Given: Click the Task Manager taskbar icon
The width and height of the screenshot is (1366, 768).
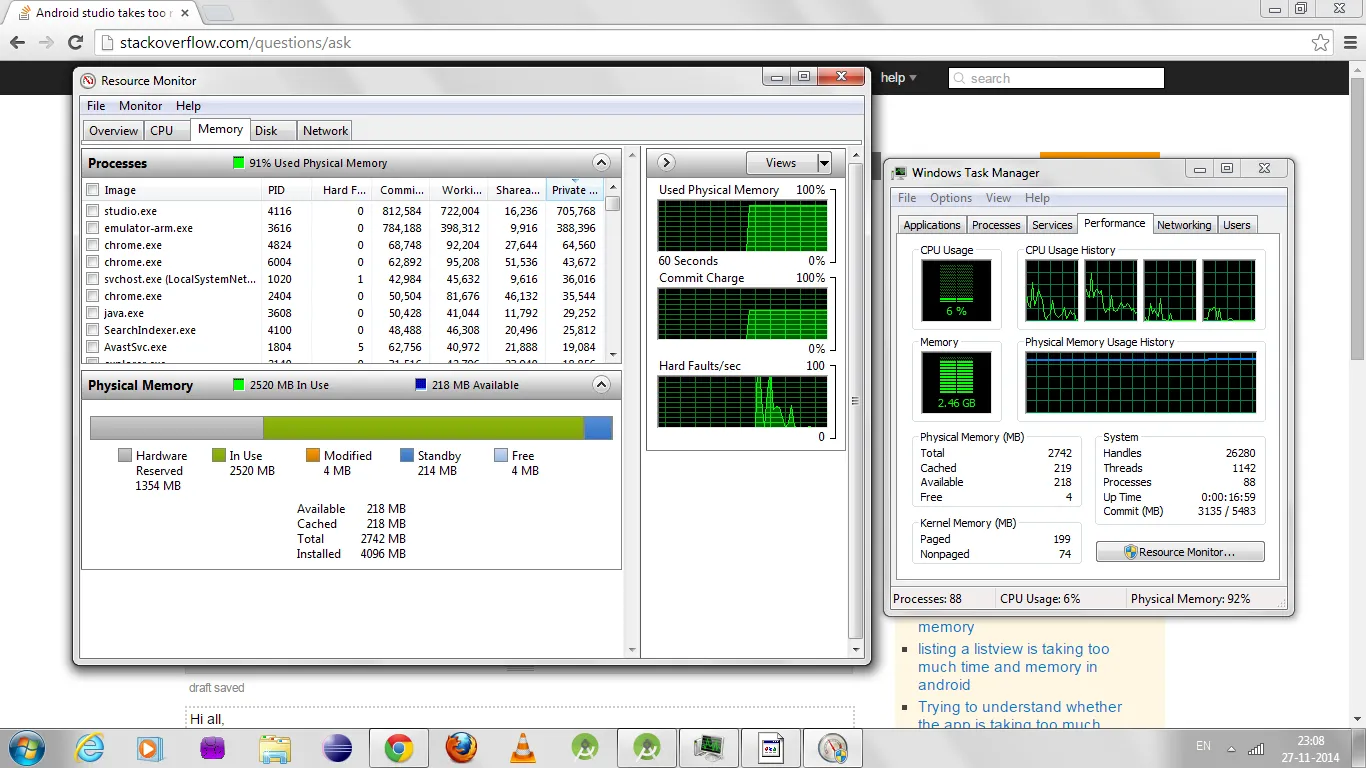Looking at the screenshot, I should tap(709, 748).
